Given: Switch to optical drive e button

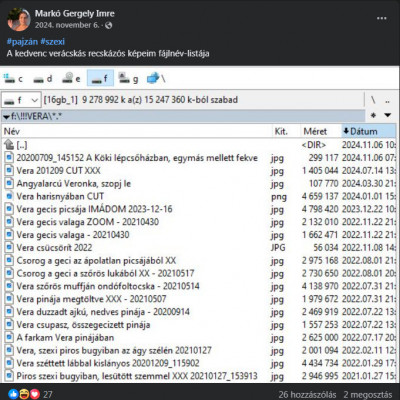Looking at the screenshot, I should tap(71, 79).
